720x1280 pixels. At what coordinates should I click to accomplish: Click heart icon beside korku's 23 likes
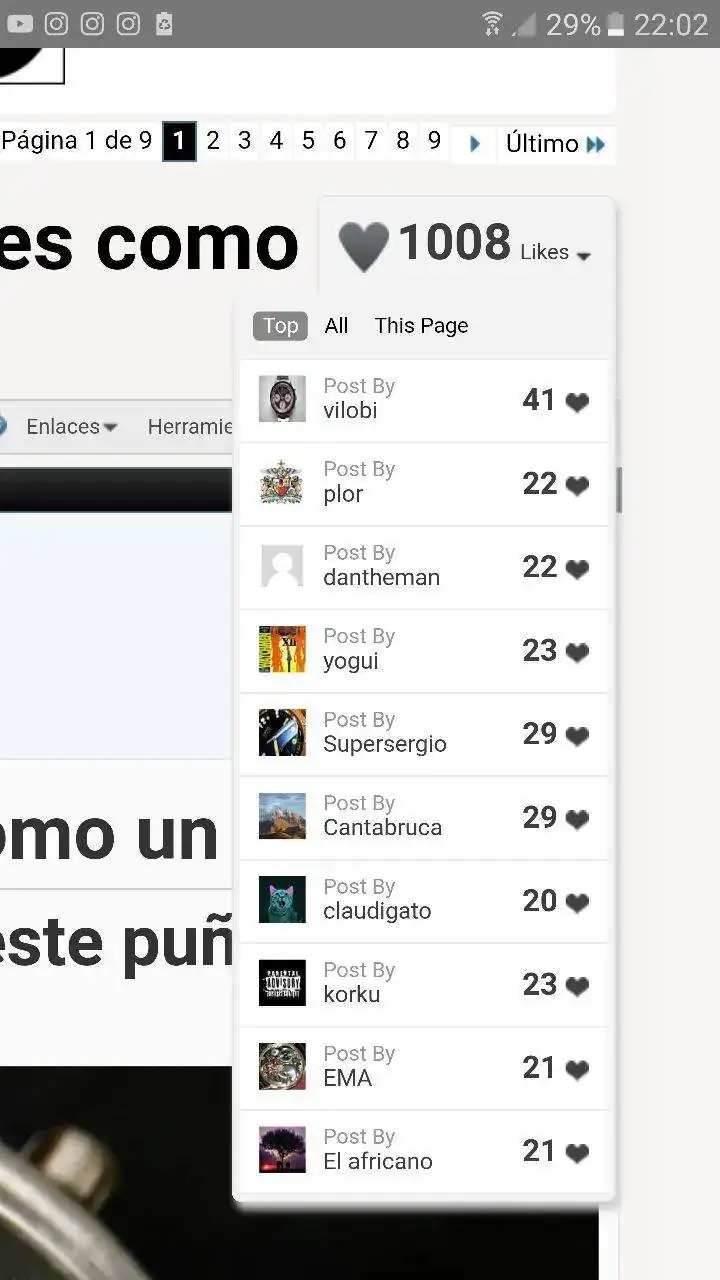(577, 987)
